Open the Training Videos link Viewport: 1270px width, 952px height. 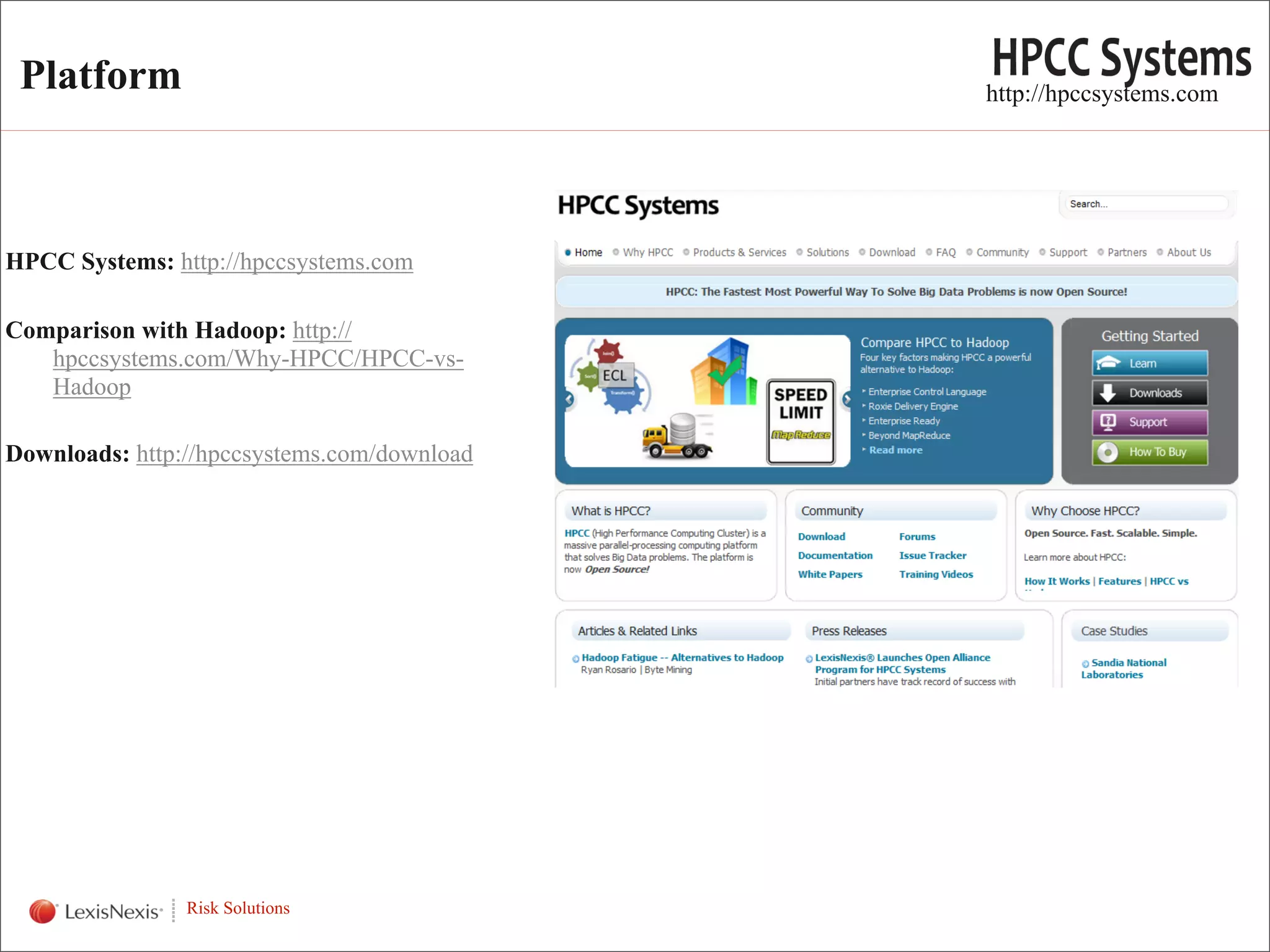point(936,575)
